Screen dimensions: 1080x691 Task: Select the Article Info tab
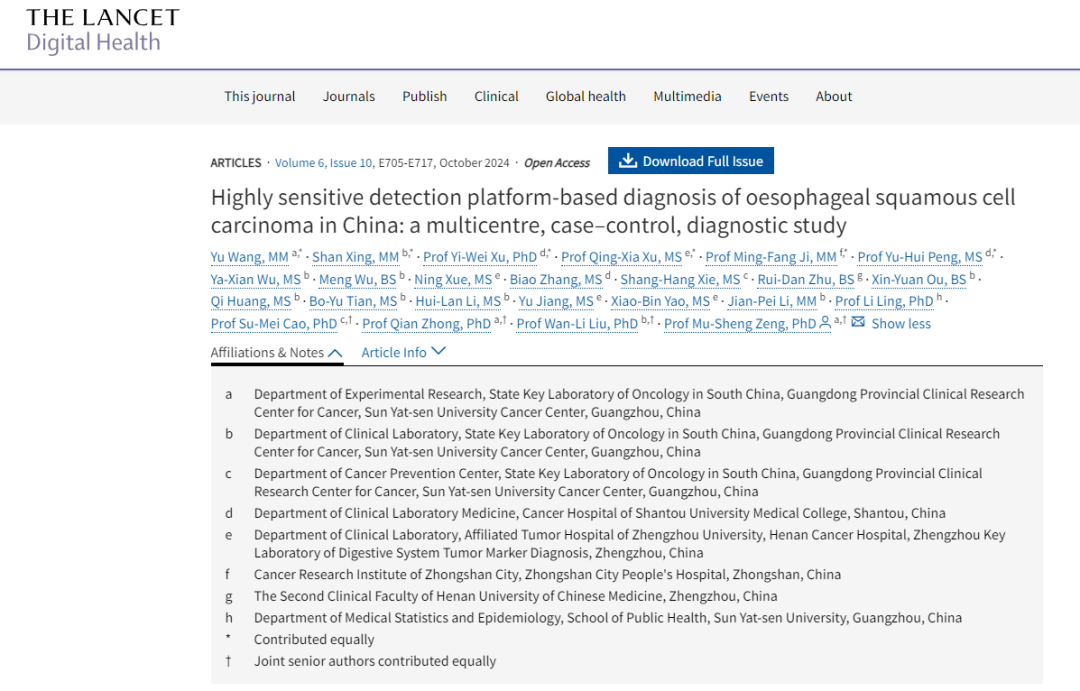point(403,352)
